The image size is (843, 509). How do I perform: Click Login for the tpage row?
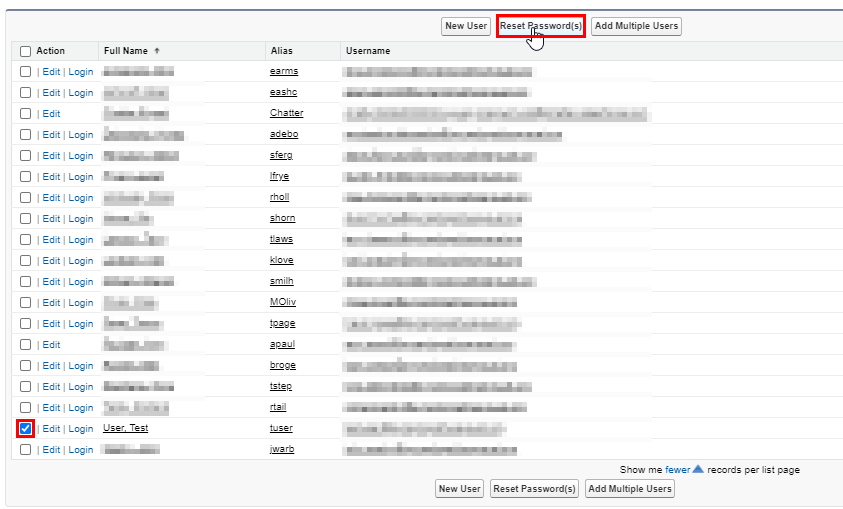tap(81, 324)
